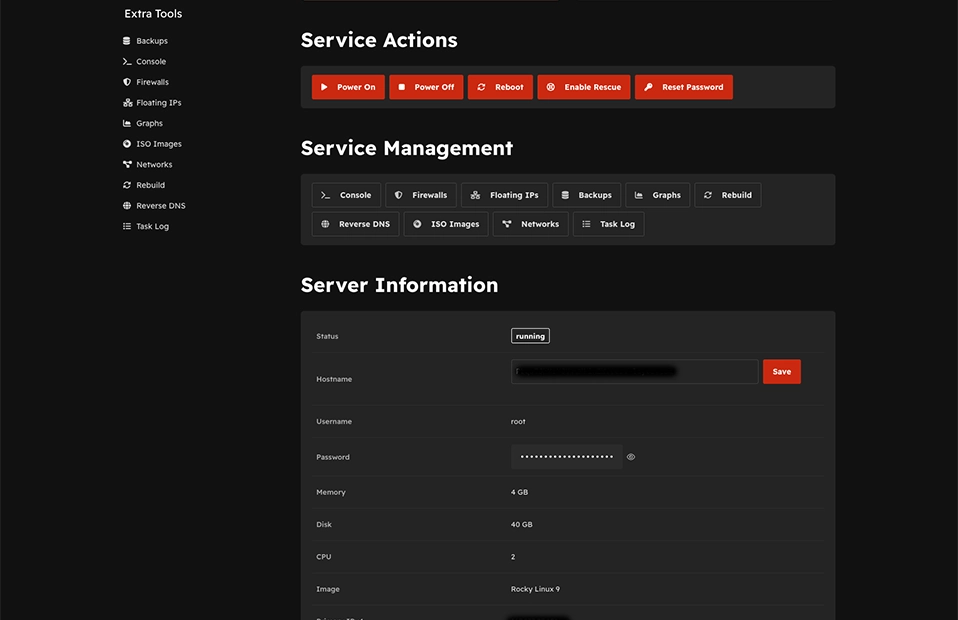Click the Networks node icon in the sidebar
Screen dimensions: 958x620
(127, 164)
